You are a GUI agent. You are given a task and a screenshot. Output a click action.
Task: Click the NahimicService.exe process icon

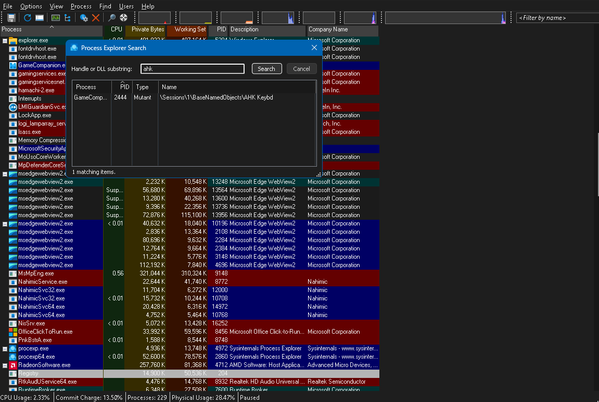13,282
